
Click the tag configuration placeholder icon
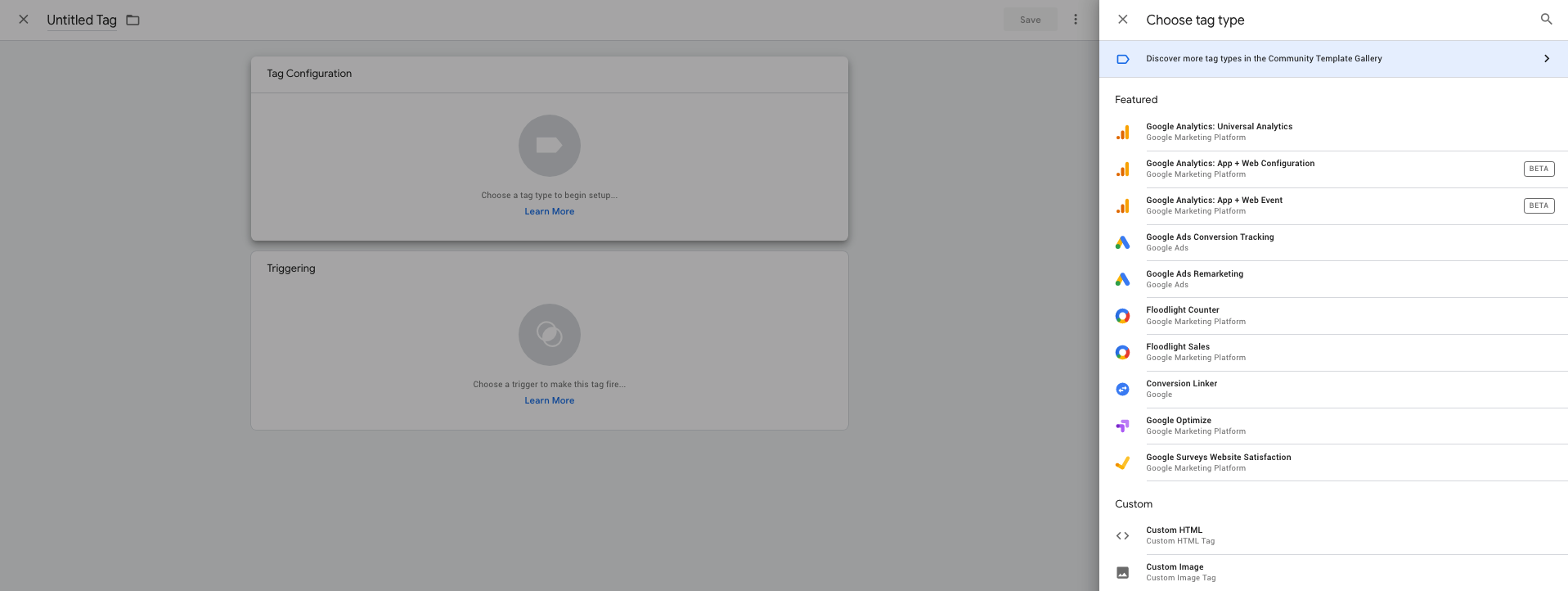tap(550, 146)
